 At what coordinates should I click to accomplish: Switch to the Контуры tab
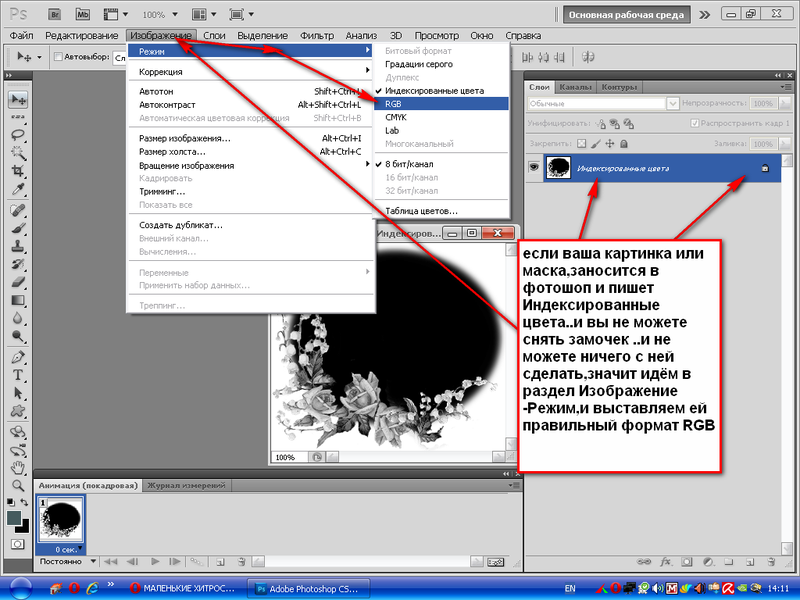[x=619, y=87]
